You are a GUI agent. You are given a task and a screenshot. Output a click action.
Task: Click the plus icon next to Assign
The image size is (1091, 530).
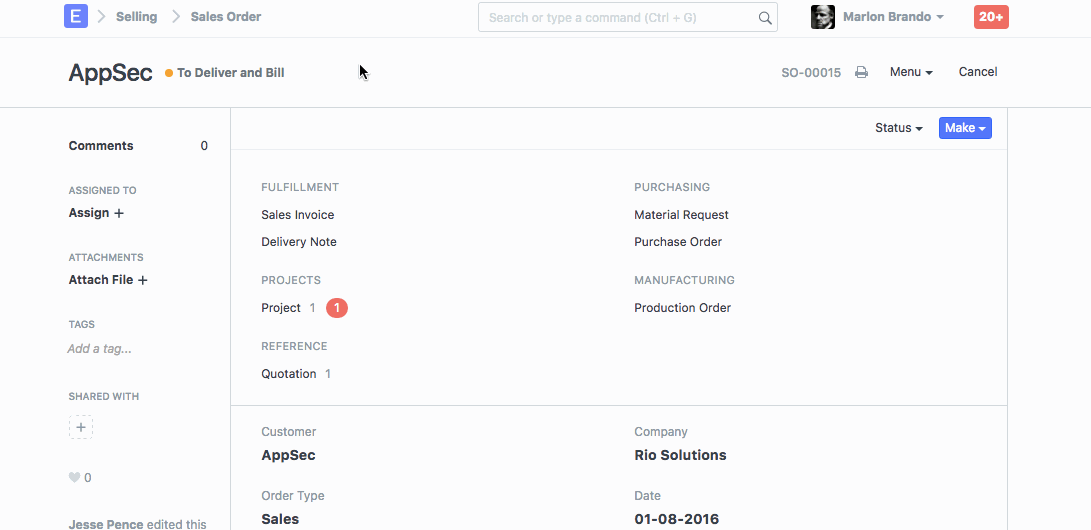point(119,213)
